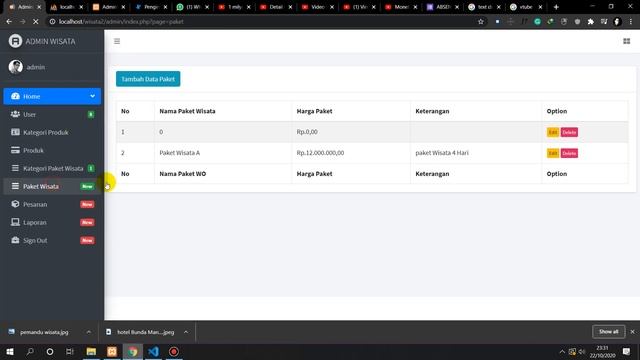Show hidden system tray icons

(562, 351)
